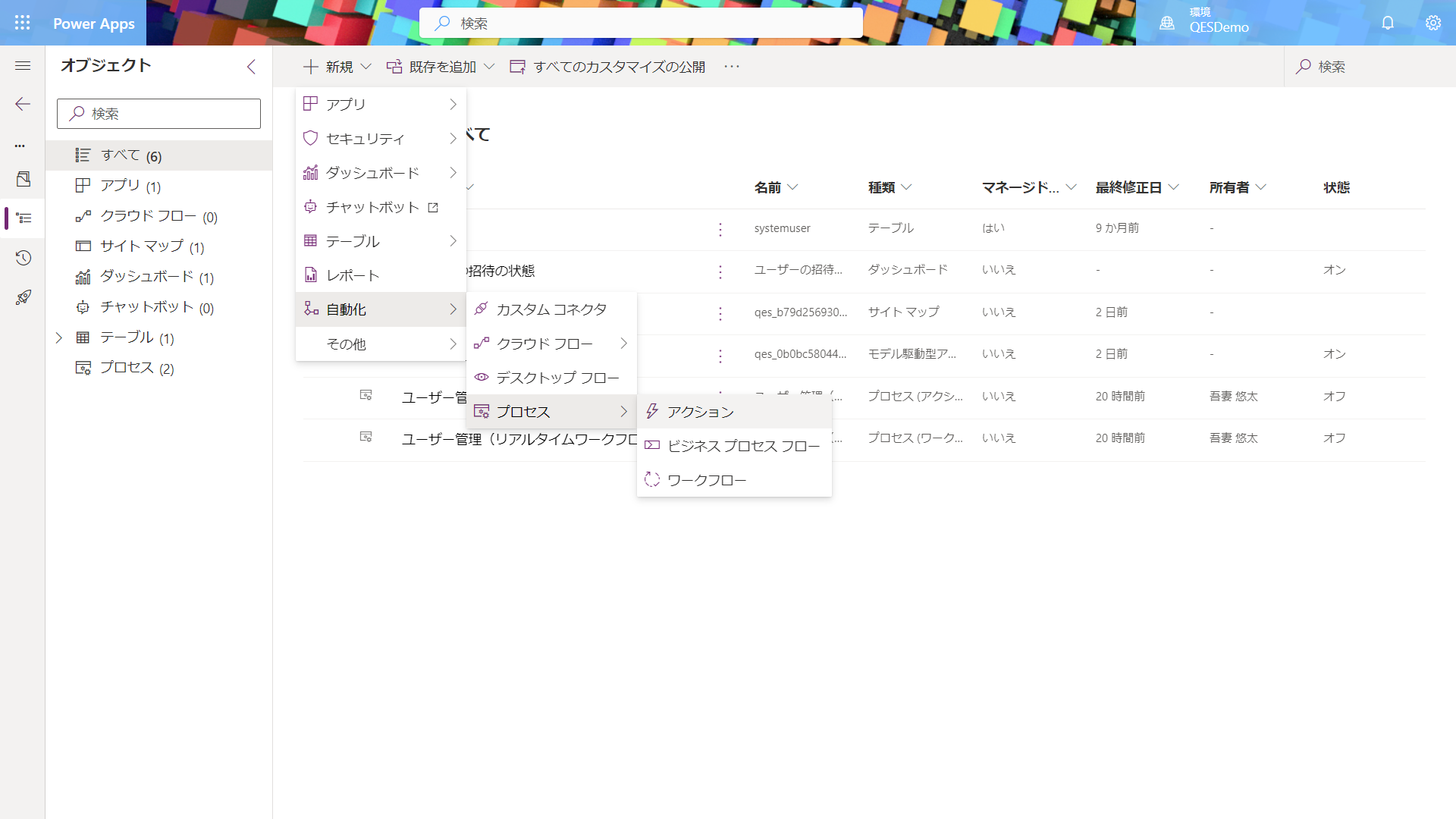Click the back arrow icon in the left rail

22,105
